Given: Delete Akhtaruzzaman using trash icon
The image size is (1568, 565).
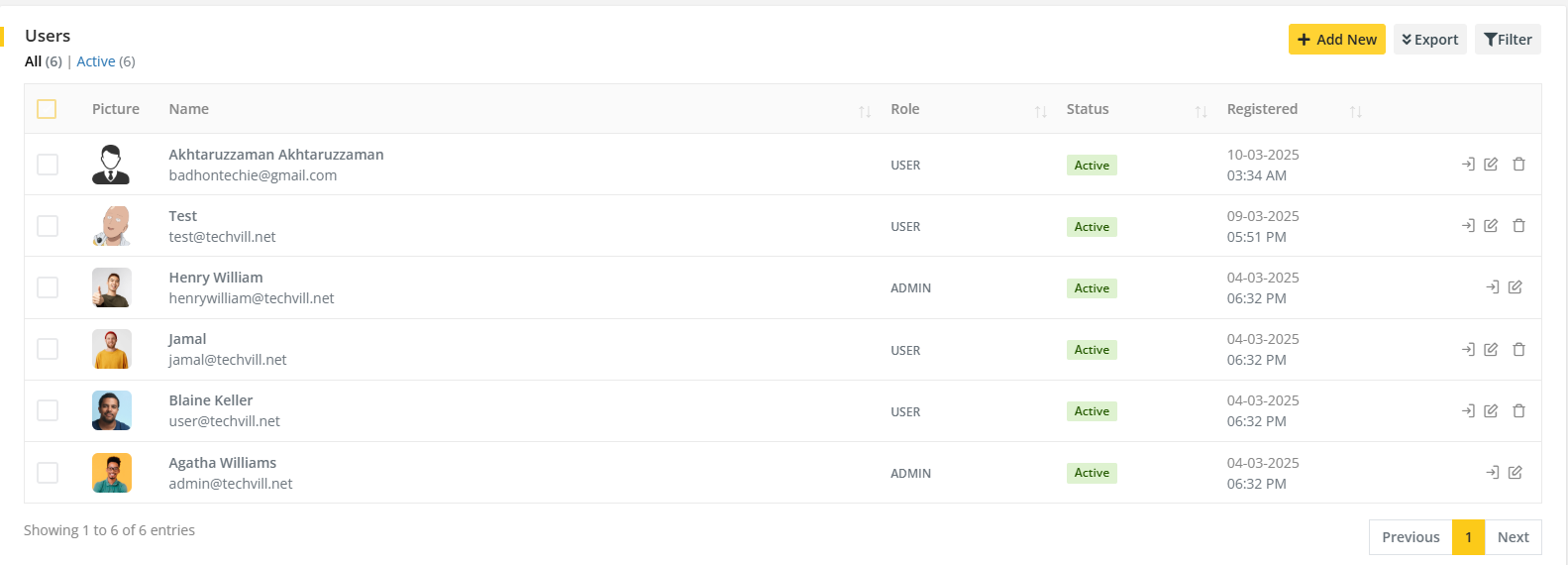Looking at the screenshot, I should [x=1518, y=165].
